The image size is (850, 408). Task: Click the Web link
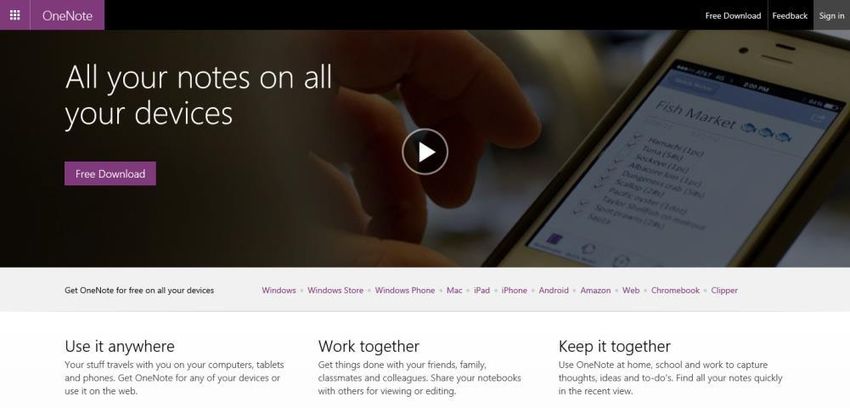(x=631, y=290)
